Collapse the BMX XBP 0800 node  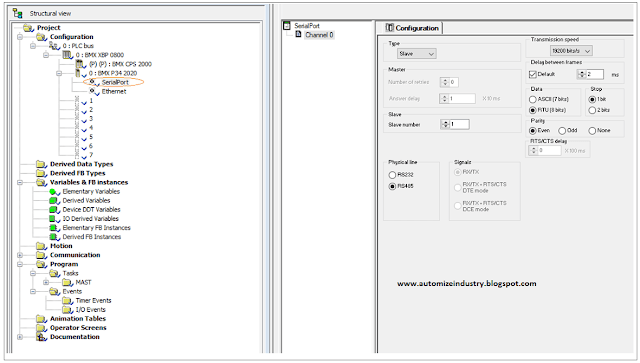[x=46, y=55]
